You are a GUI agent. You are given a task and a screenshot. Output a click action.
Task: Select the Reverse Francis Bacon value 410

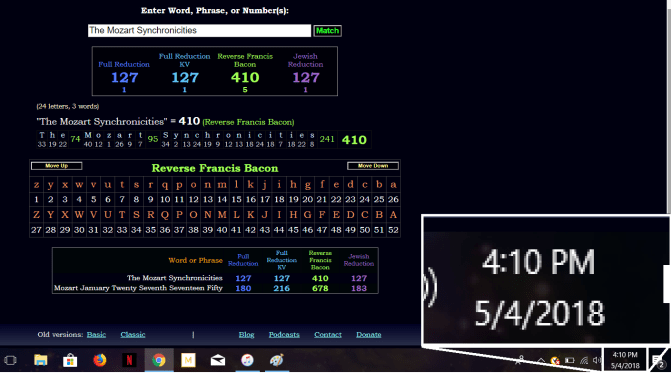pos(245,77)
